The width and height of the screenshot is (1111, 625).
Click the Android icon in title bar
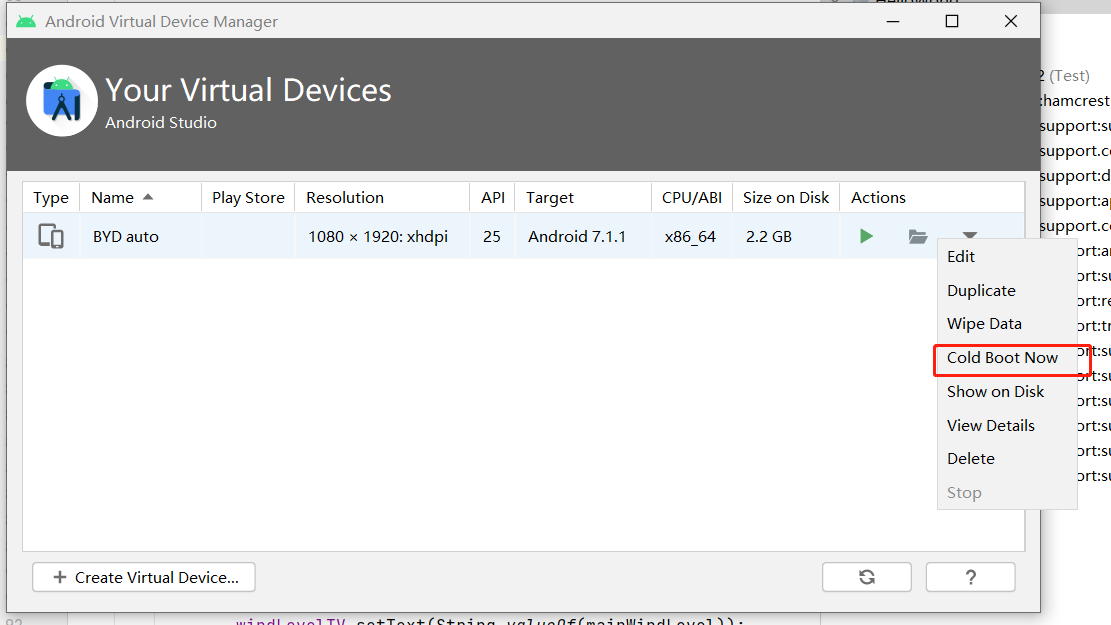[x=26, y=21]
